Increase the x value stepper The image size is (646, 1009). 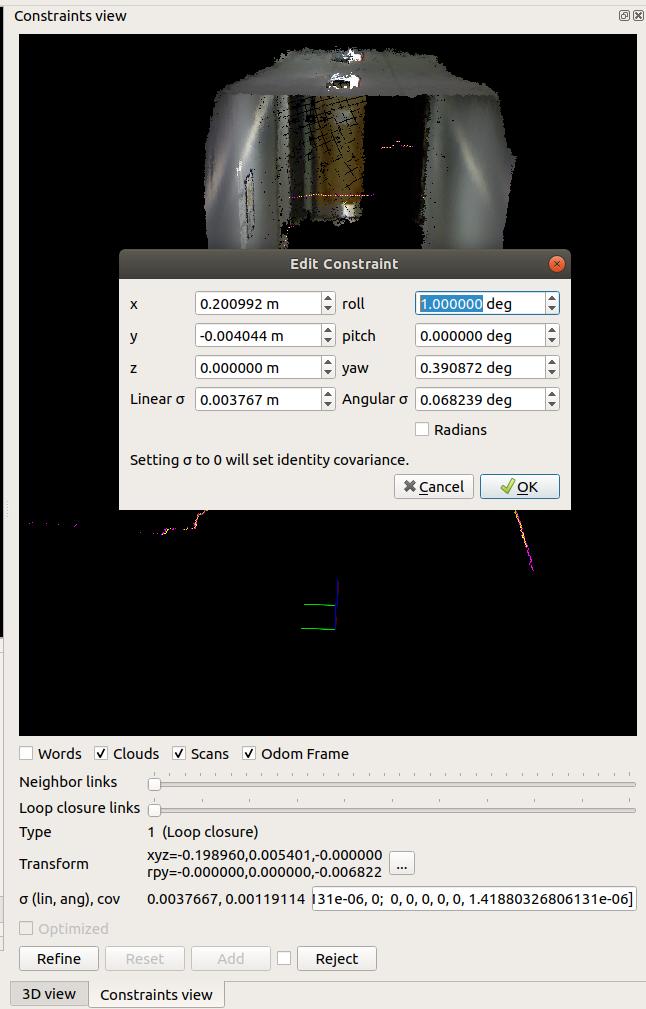coord(328,298)
